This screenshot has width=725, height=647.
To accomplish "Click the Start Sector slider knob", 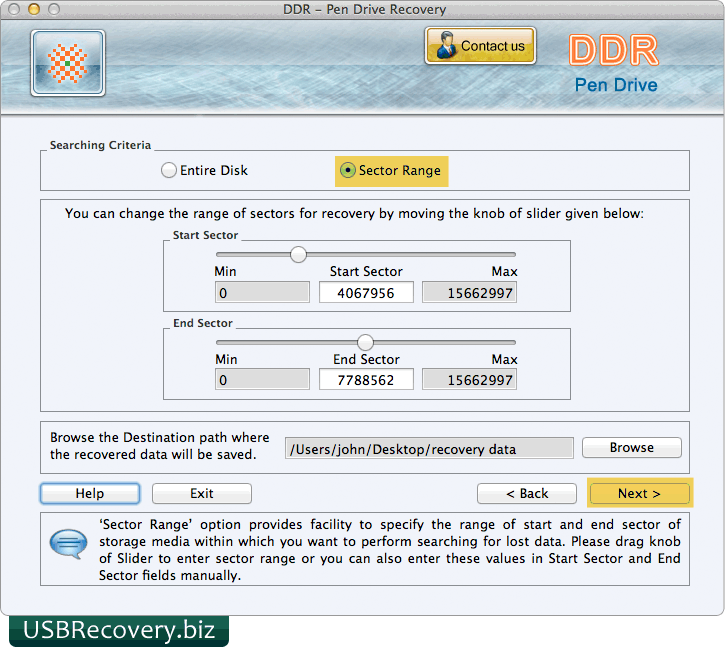I will click(298, 254).
